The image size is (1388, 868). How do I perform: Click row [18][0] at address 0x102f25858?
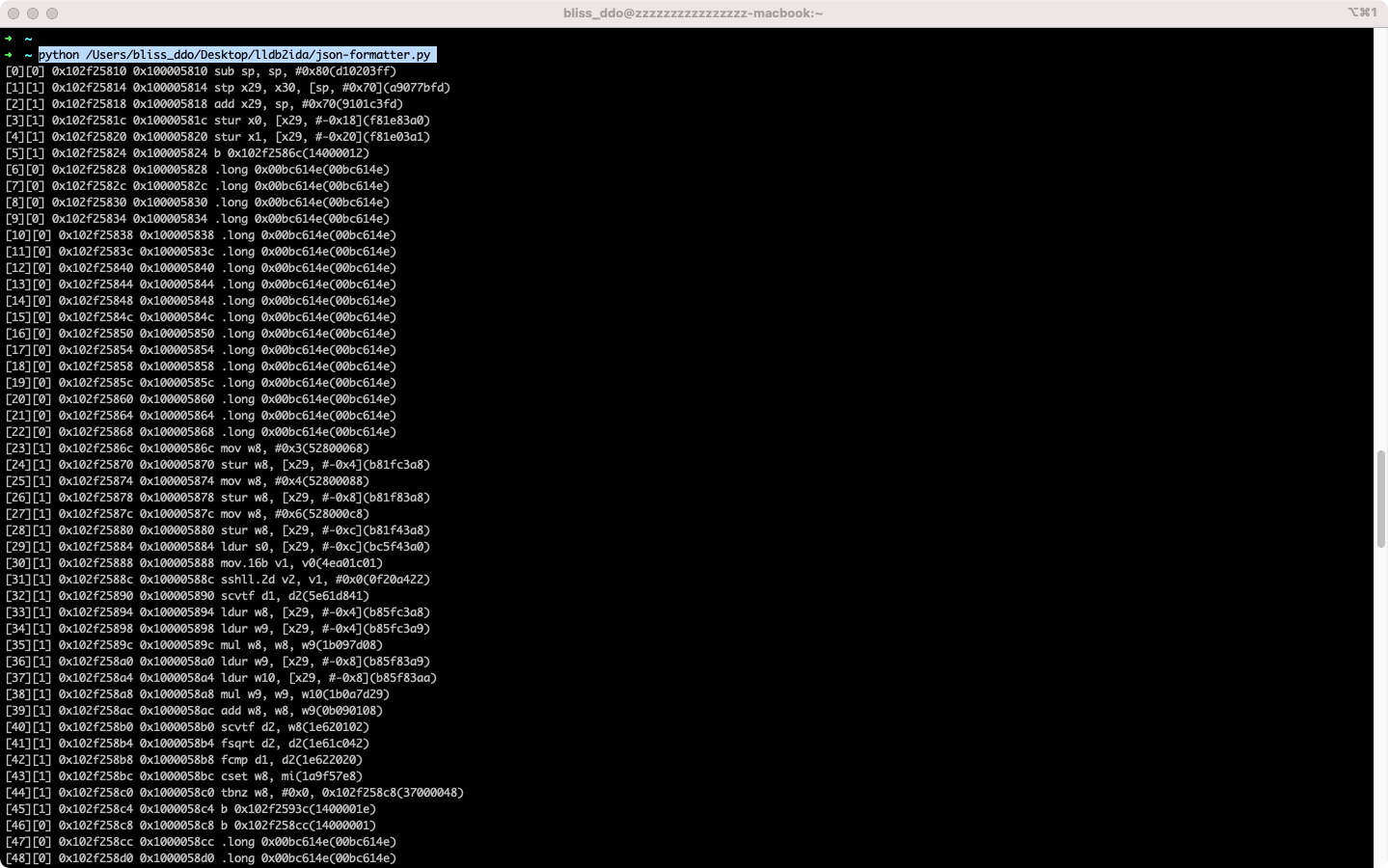[201, 366]
